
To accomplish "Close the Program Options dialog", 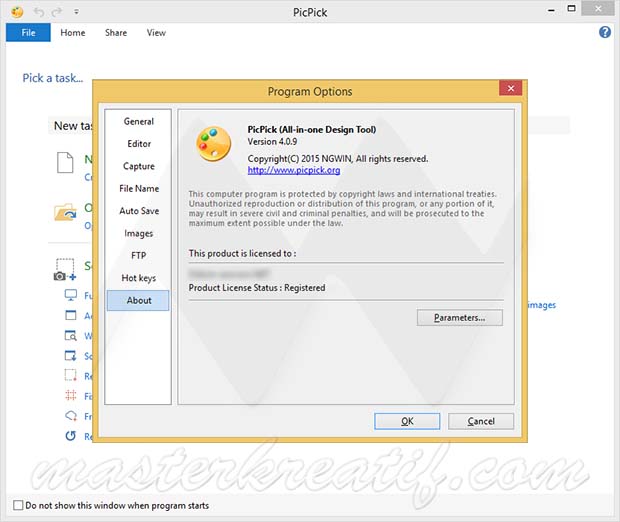I will pyautogui.click(x=510, y=88).
